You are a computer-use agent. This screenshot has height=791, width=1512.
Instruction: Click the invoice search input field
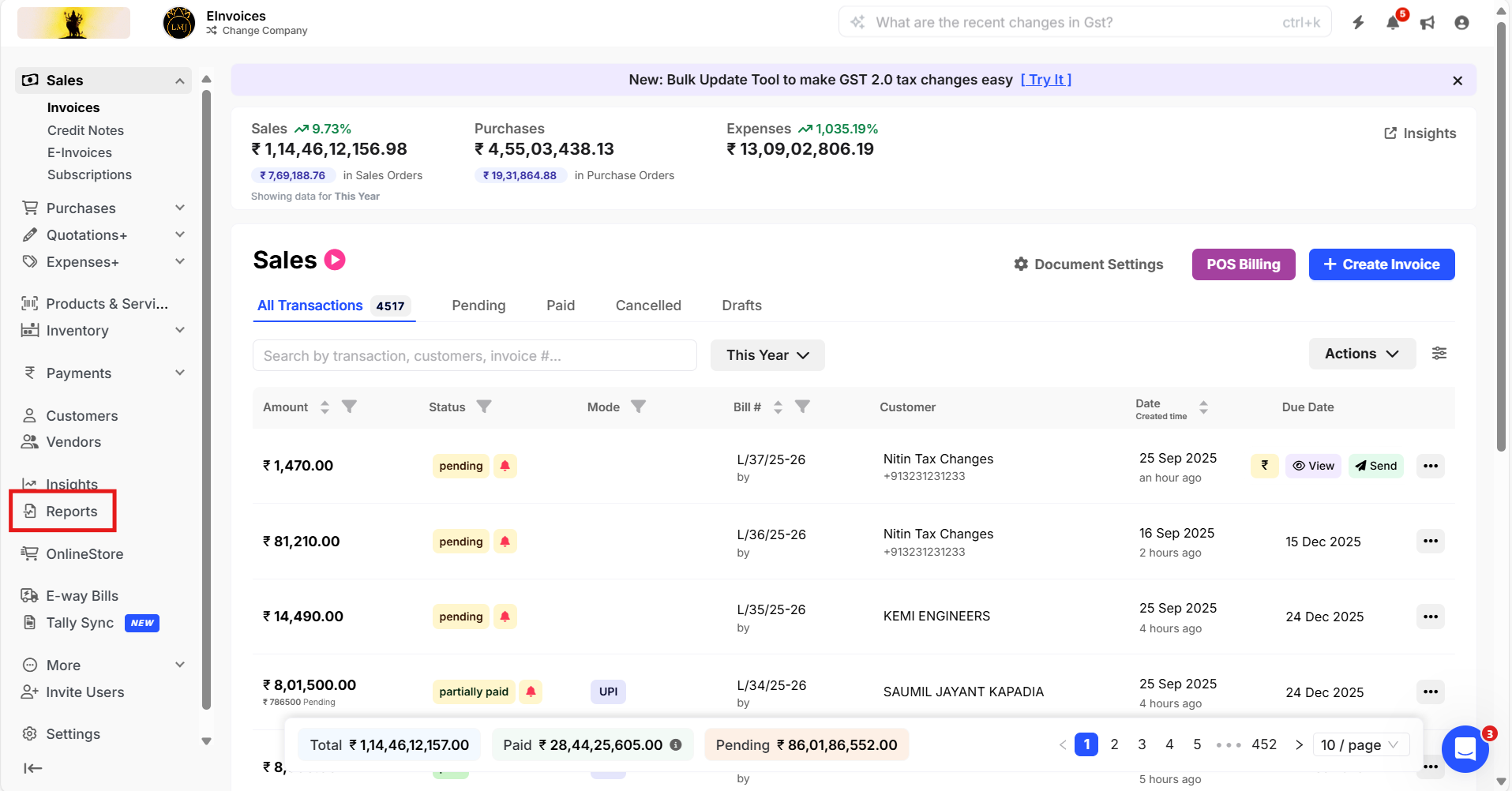(x=475, y=355)
